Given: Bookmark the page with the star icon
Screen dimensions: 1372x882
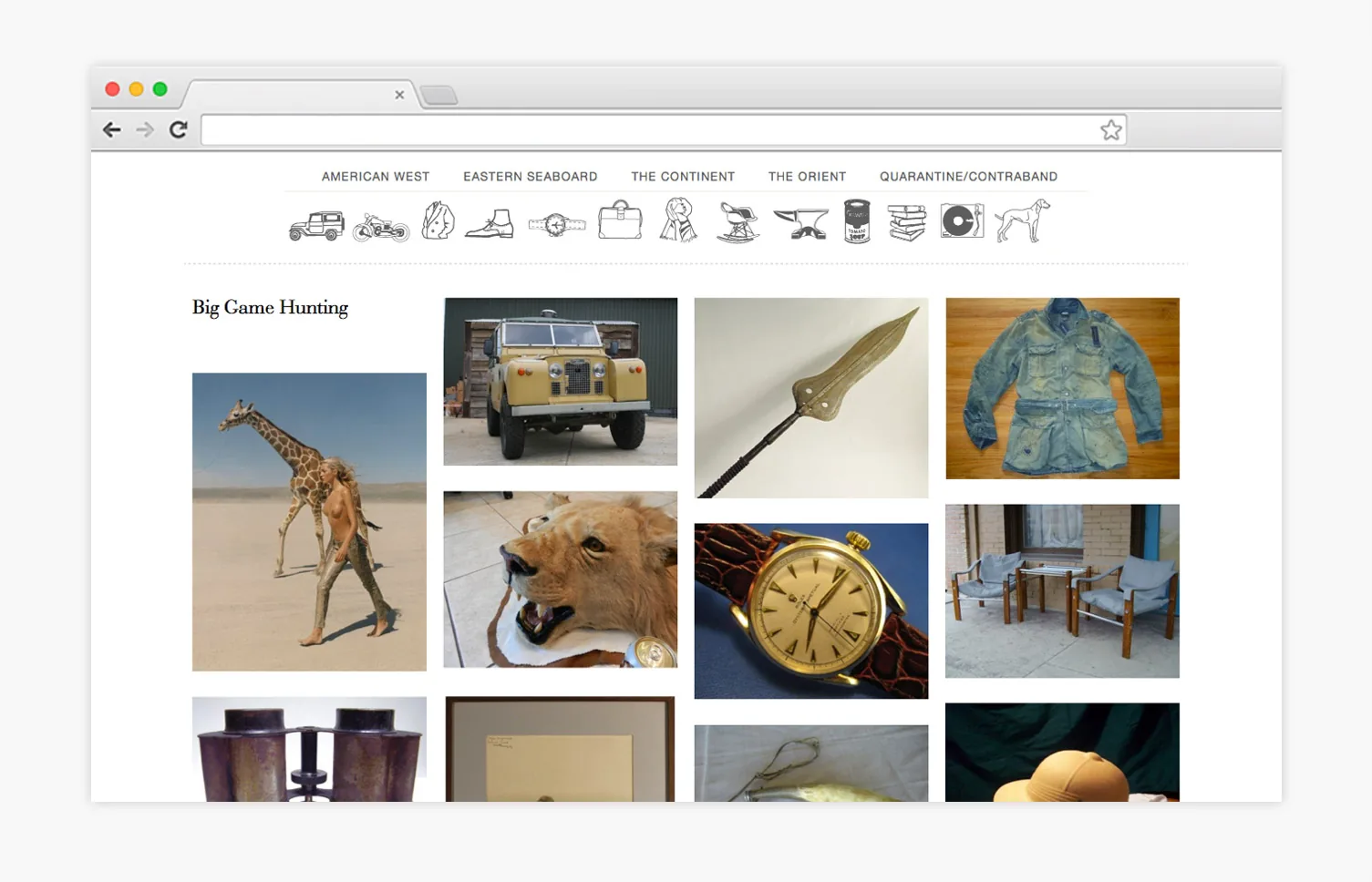Looking at the screenshot, I should [x=1110, y=129].
